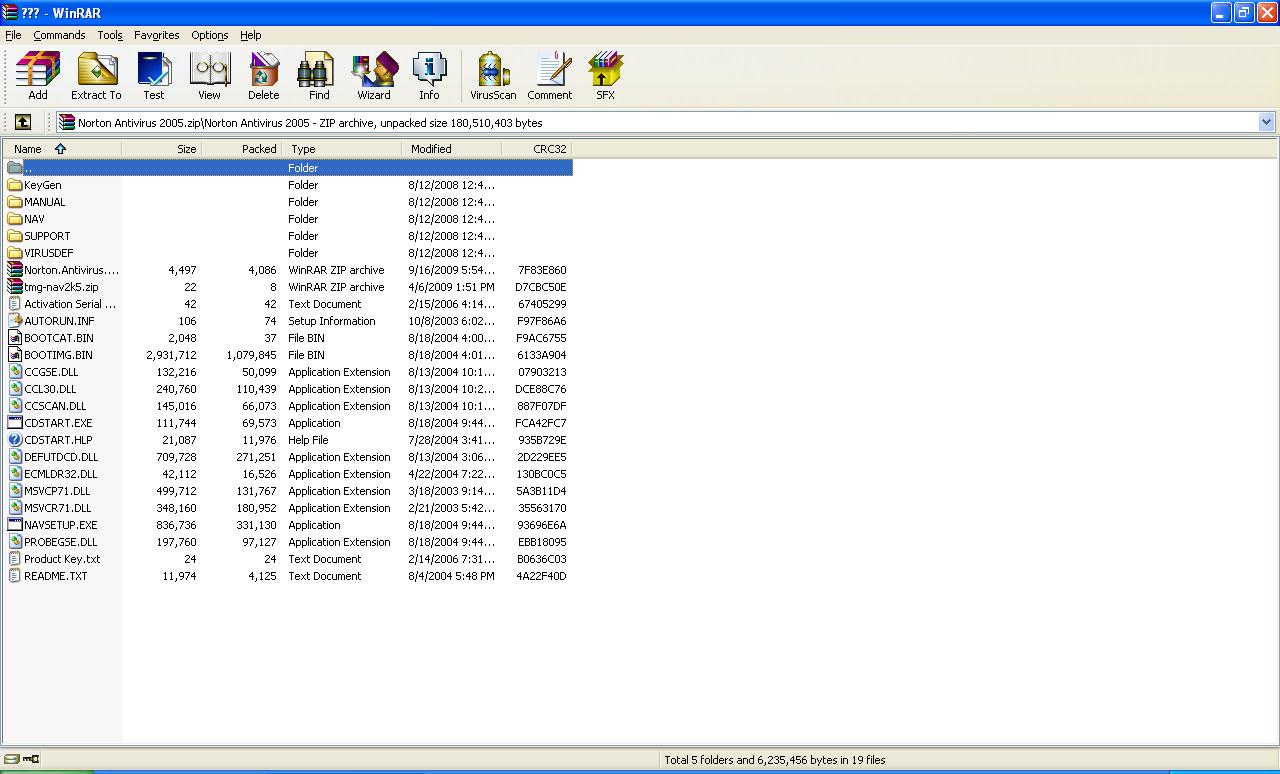Select the NAVSETUP.EXE file row
The image size is (1280, 774).
[x=288, y=525]
